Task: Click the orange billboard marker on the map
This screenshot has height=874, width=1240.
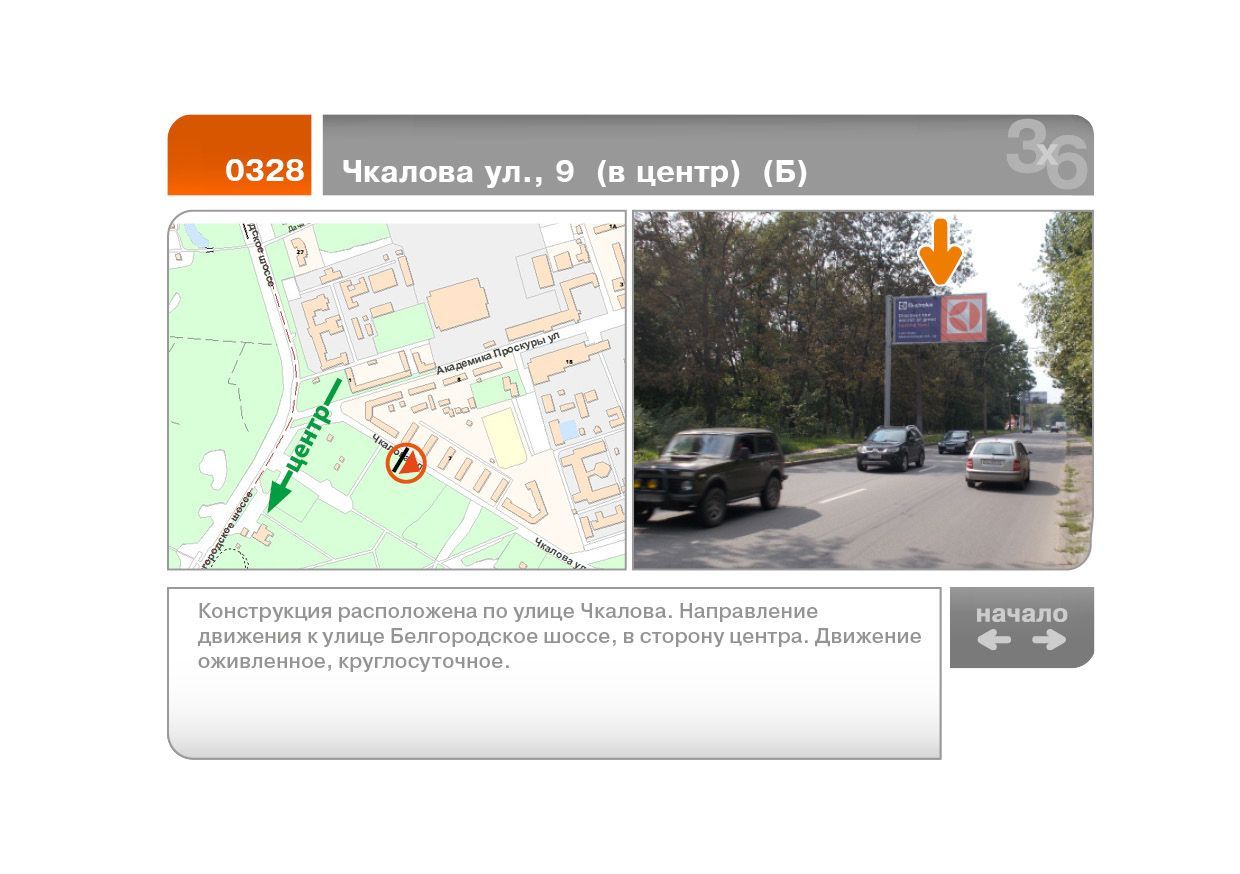Action: tap(406, 462)
